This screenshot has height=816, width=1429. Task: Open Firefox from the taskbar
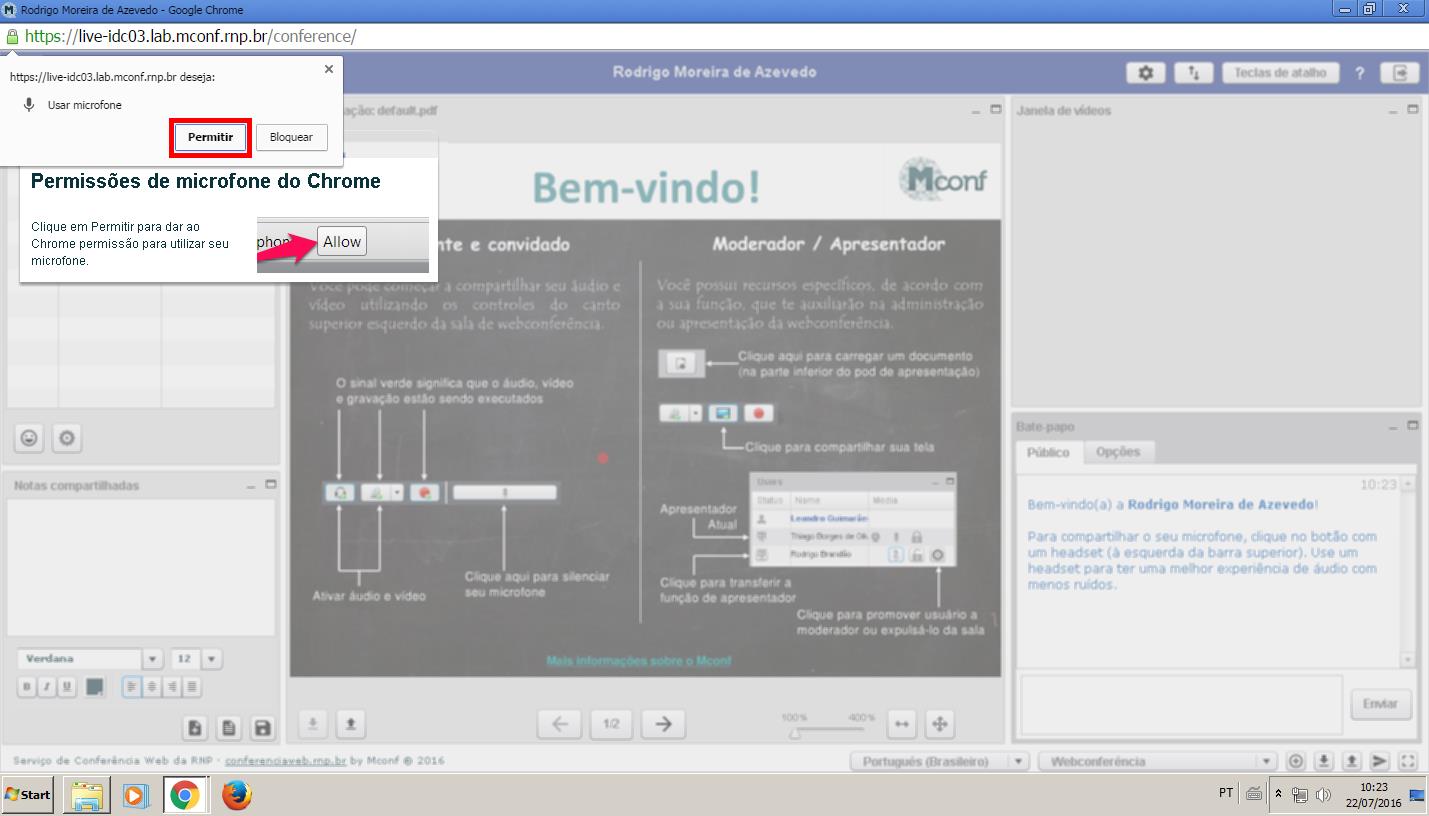click(x=236, y=795)
